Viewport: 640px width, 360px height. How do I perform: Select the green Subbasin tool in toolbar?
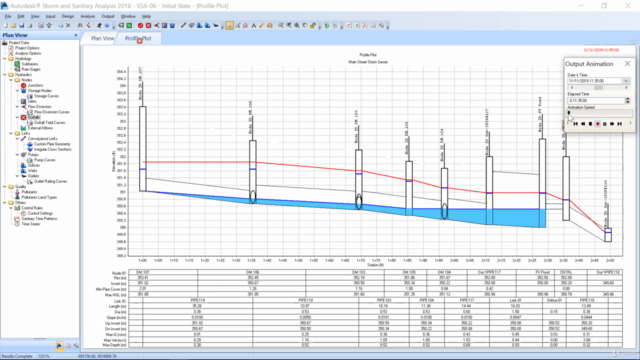click(x=129, y=26)
